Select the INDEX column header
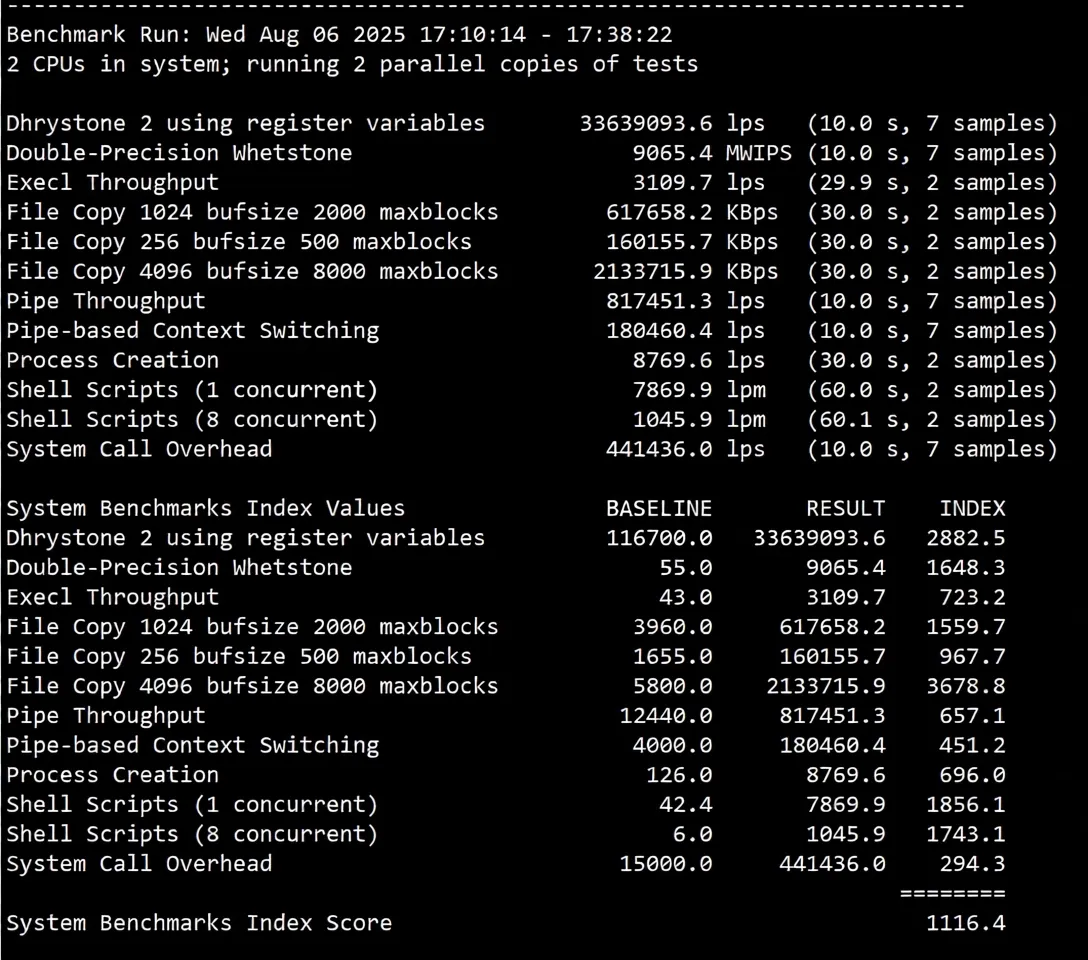 click(972, 507)
